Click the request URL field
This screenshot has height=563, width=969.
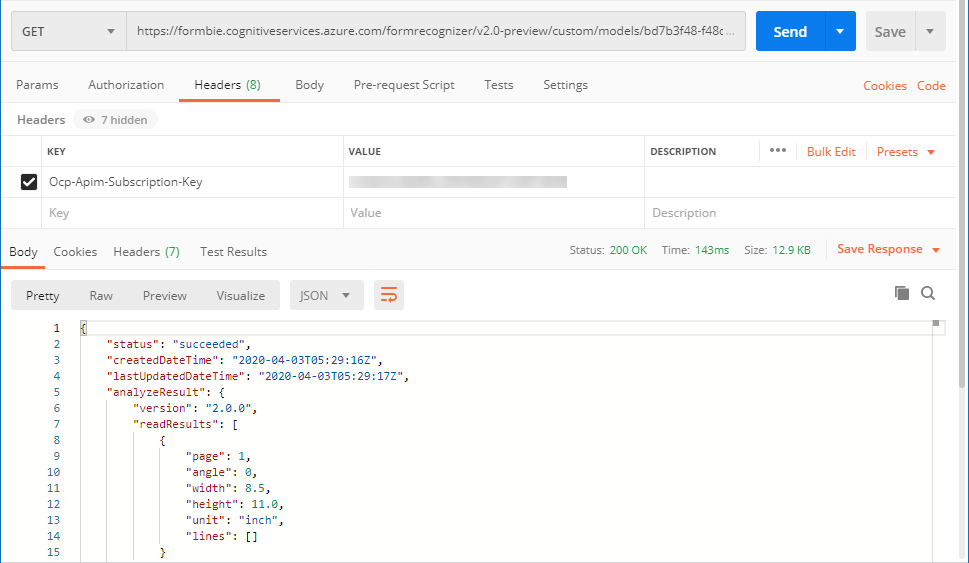[x=435, y=32]
